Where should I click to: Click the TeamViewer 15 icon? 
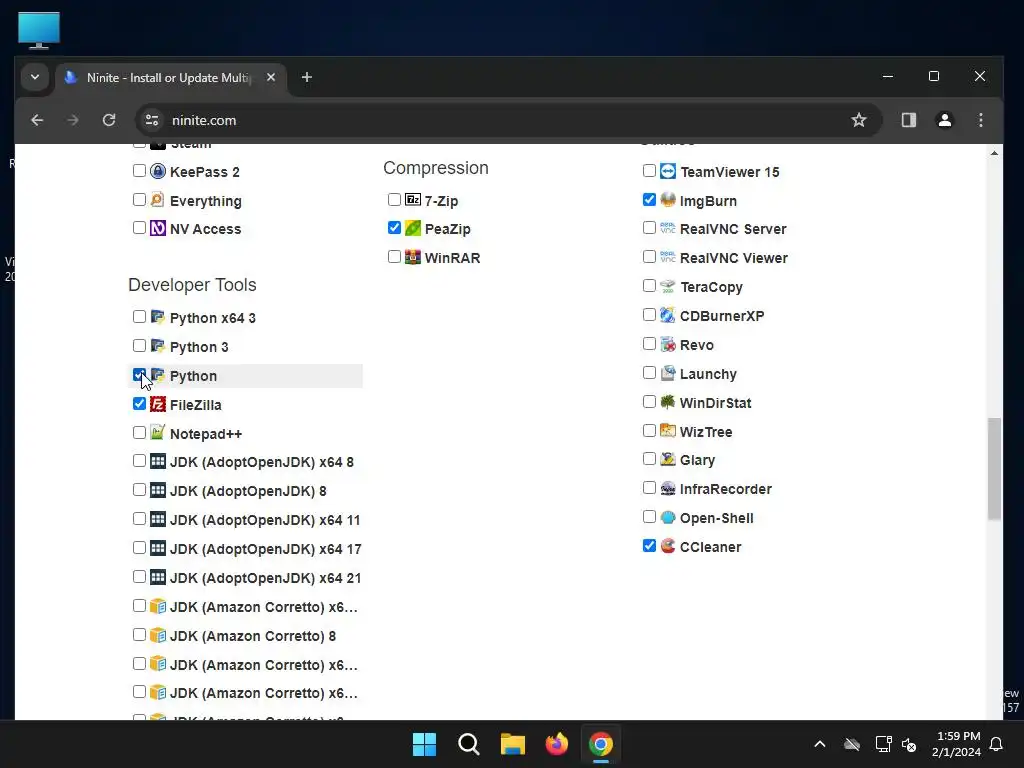(x=667, y=171)
